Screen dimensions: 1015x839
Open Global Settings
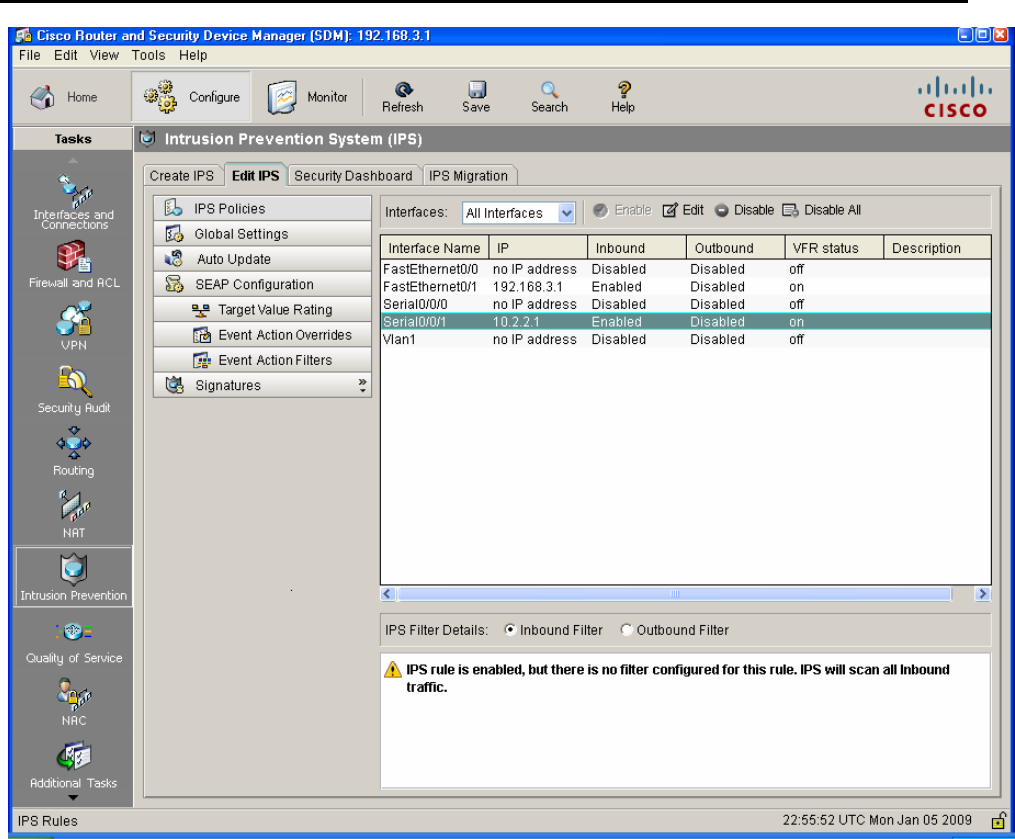[x=262, y=234]
